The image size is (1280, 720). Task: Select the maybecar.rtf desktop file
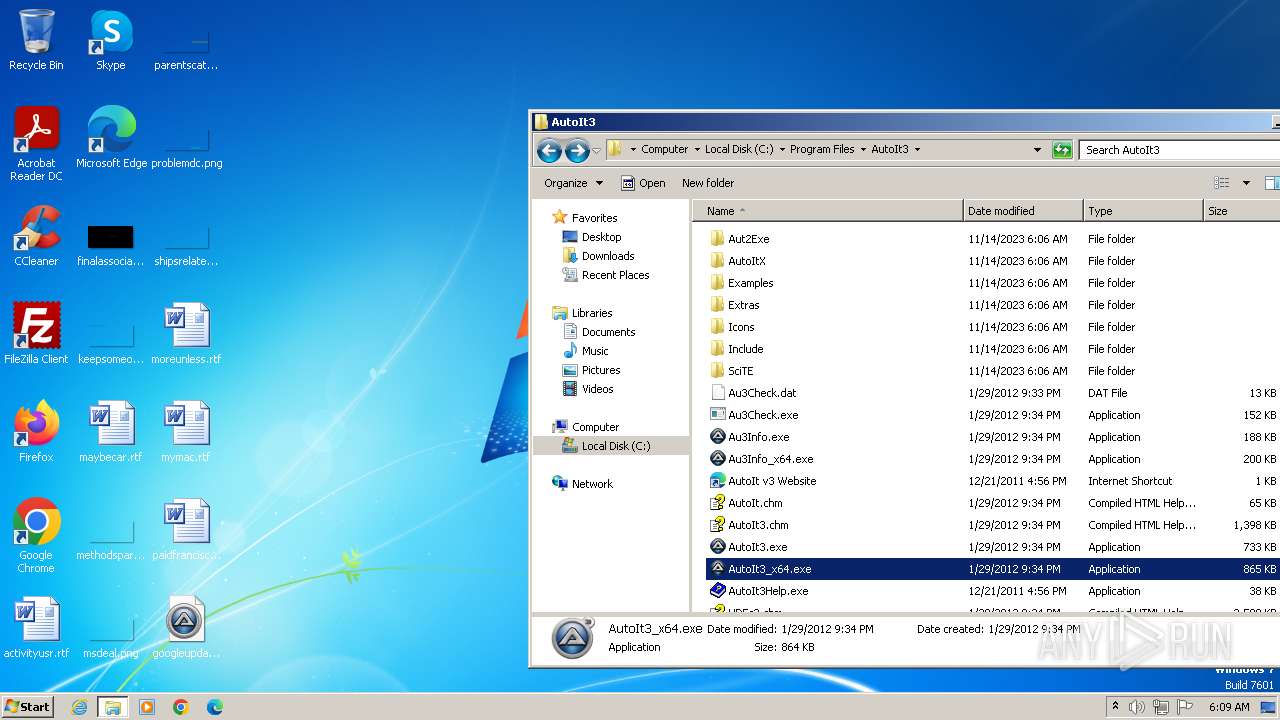coord(111,432)
